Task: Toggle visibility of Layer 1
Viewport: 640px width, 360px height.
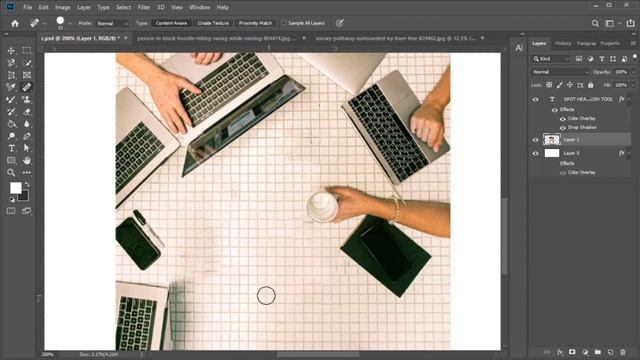Action: [x=536, y=140]
